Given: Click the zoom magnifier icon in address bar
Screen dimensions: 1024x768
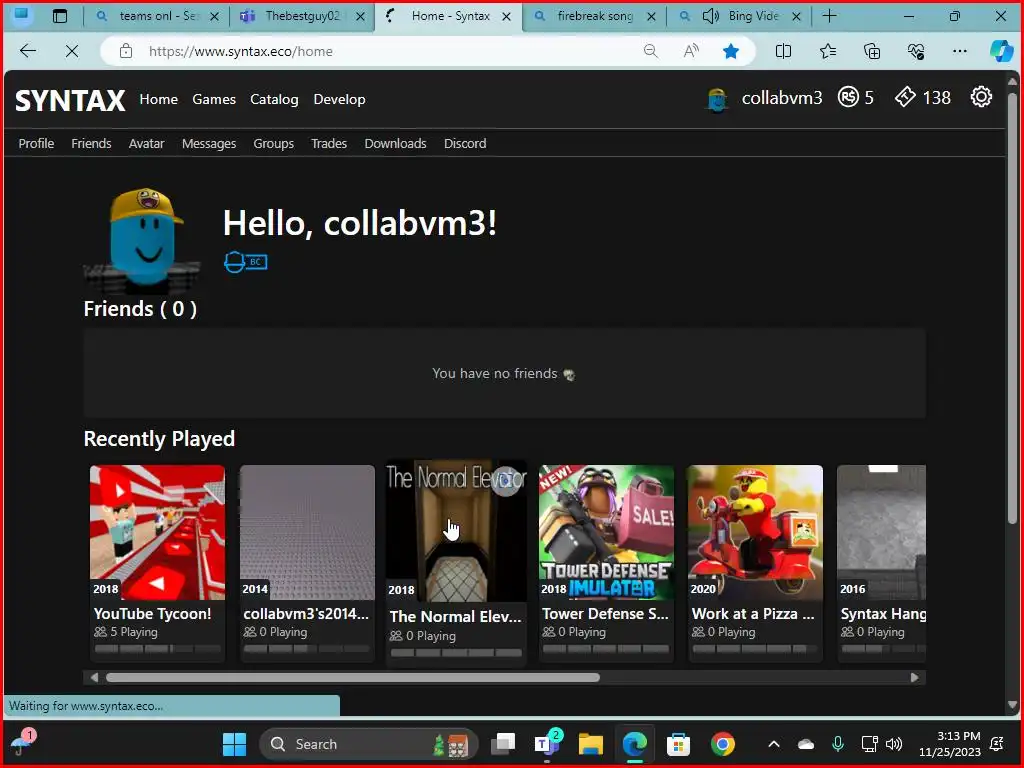Looking at the screenshot, I should tap(650, 51).
